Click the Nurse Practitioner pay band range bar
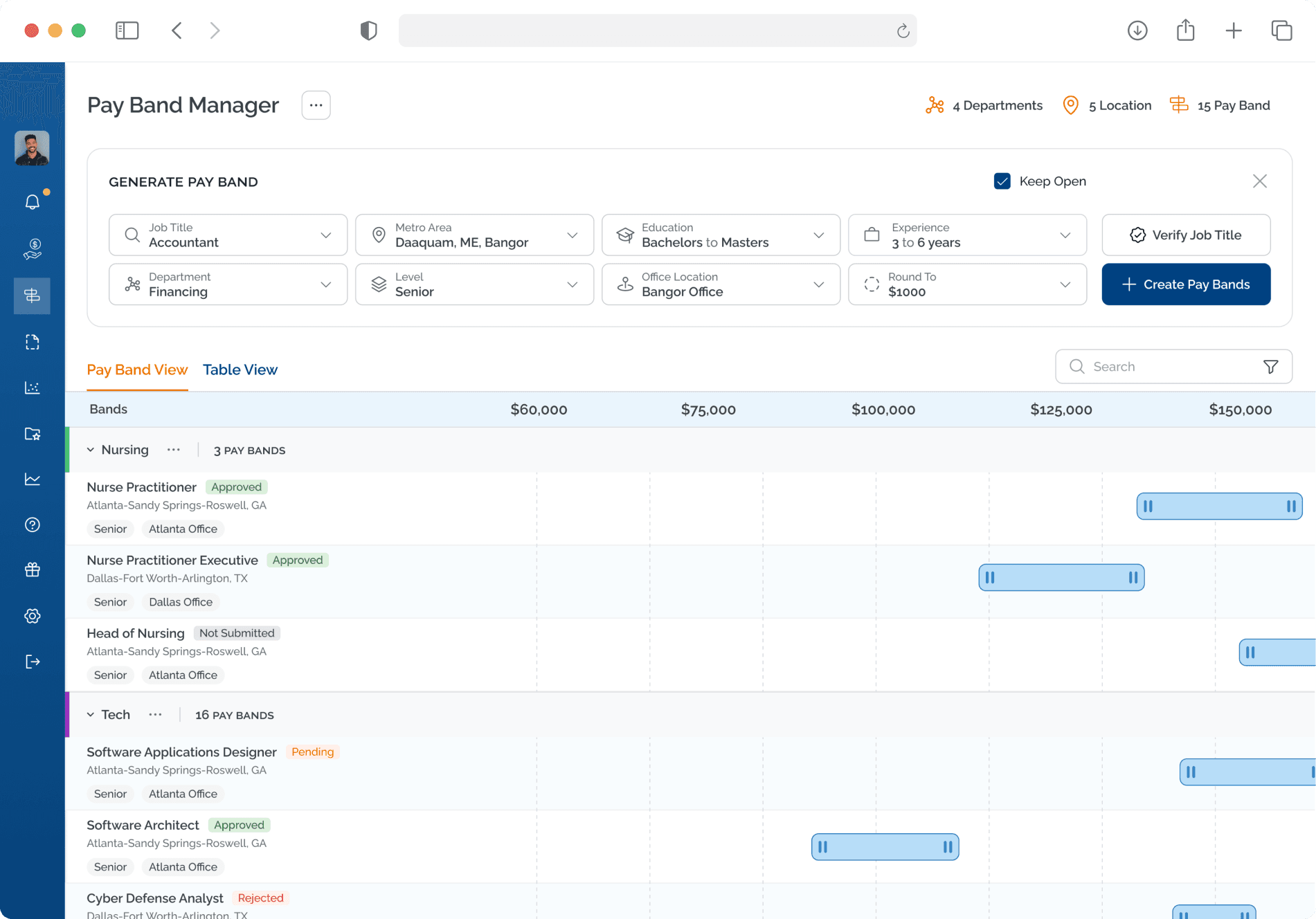The image size is (1316, 919). [x=1219, y=506]
